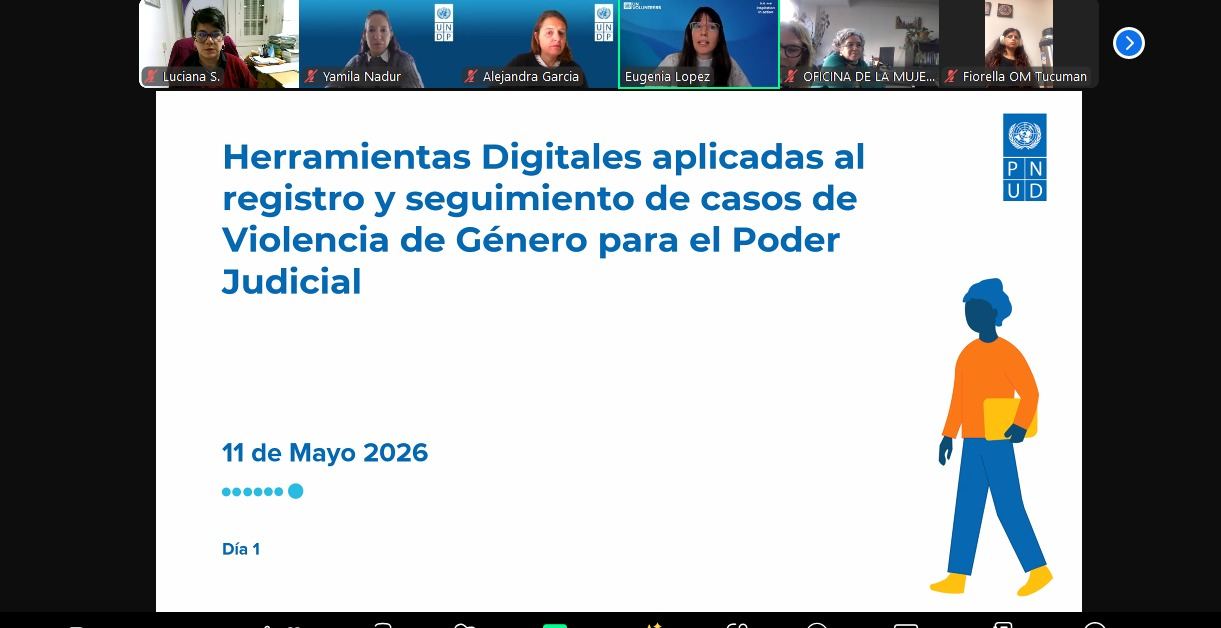Select Eugenia Lopez's highlighted speaker tile

coord(699,43)
